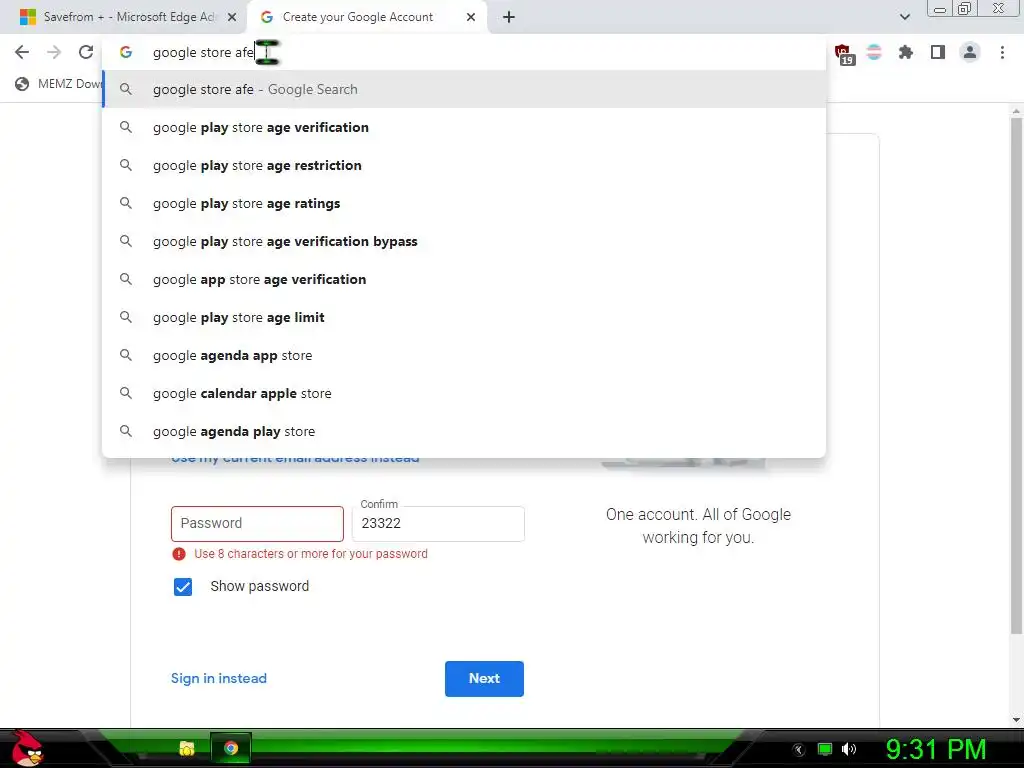
Task: Click the Password input field
Action: tap(257, 523)
